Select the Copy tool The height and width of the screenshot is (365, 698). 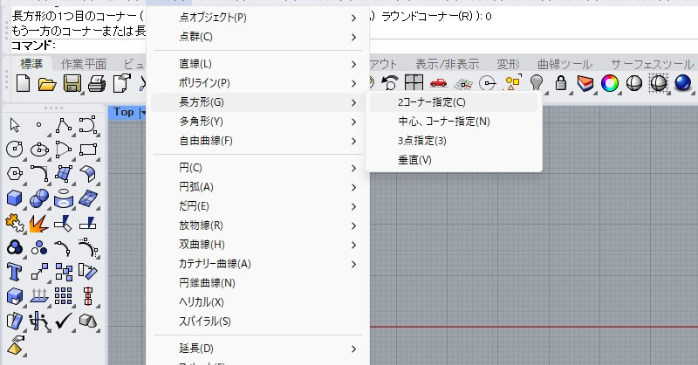64,271
